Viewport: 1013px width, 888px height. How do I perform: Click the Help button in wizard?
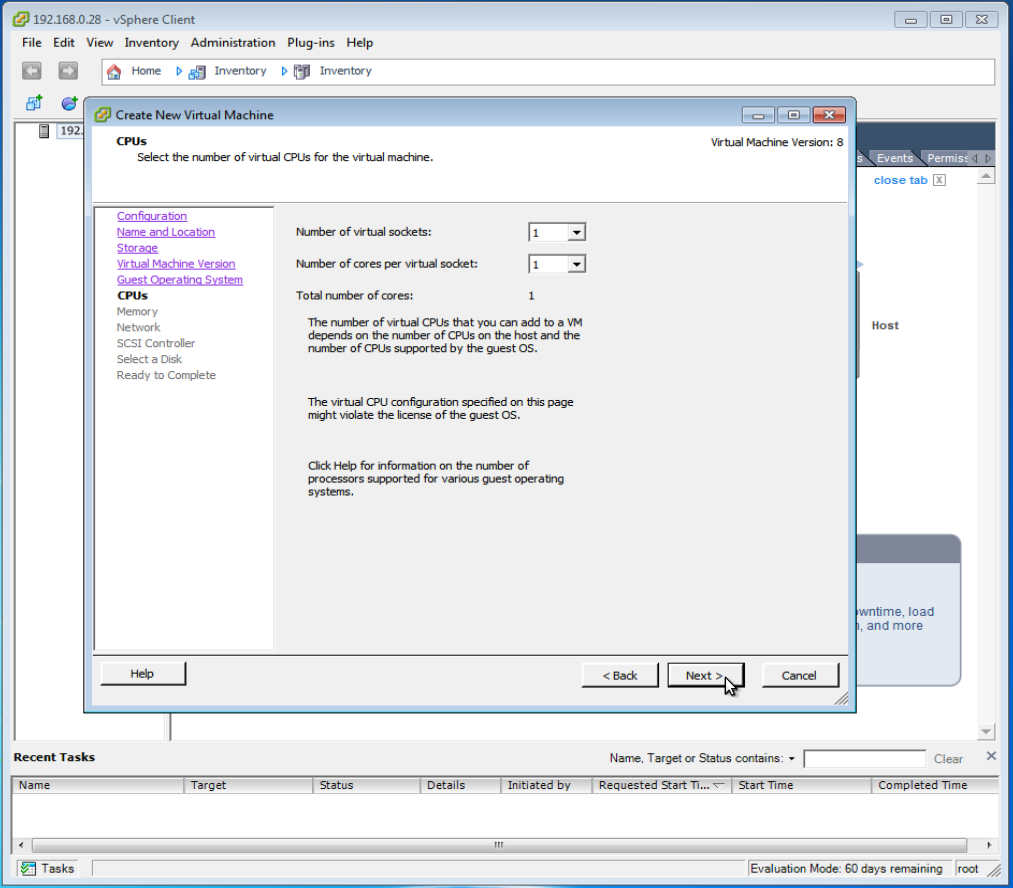[x=143, y=674]
